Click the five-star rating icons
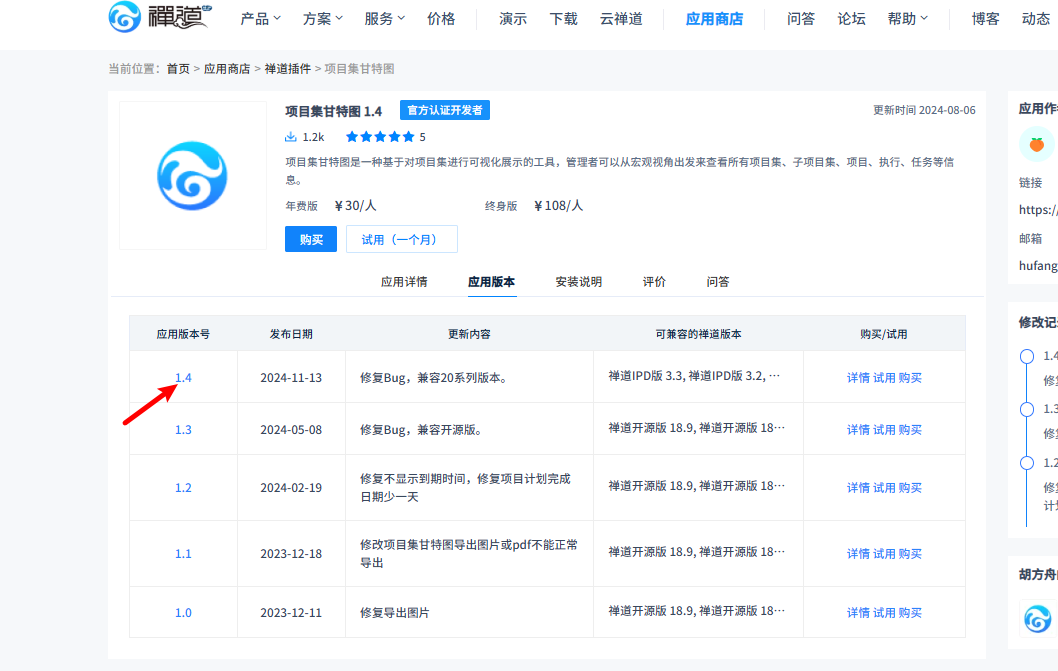 380,137
